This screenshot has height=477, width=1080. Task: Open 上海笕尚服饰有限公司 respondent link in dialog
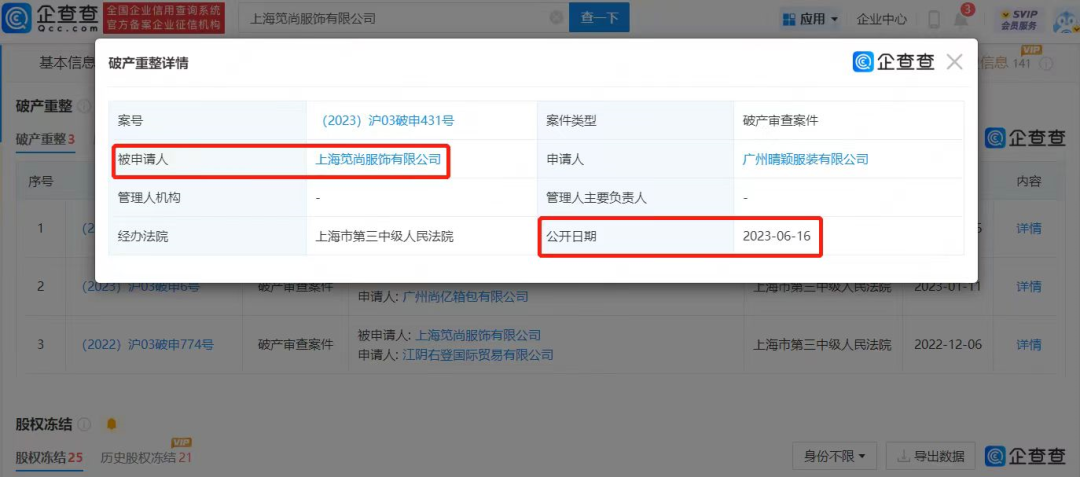coord(378,159)
